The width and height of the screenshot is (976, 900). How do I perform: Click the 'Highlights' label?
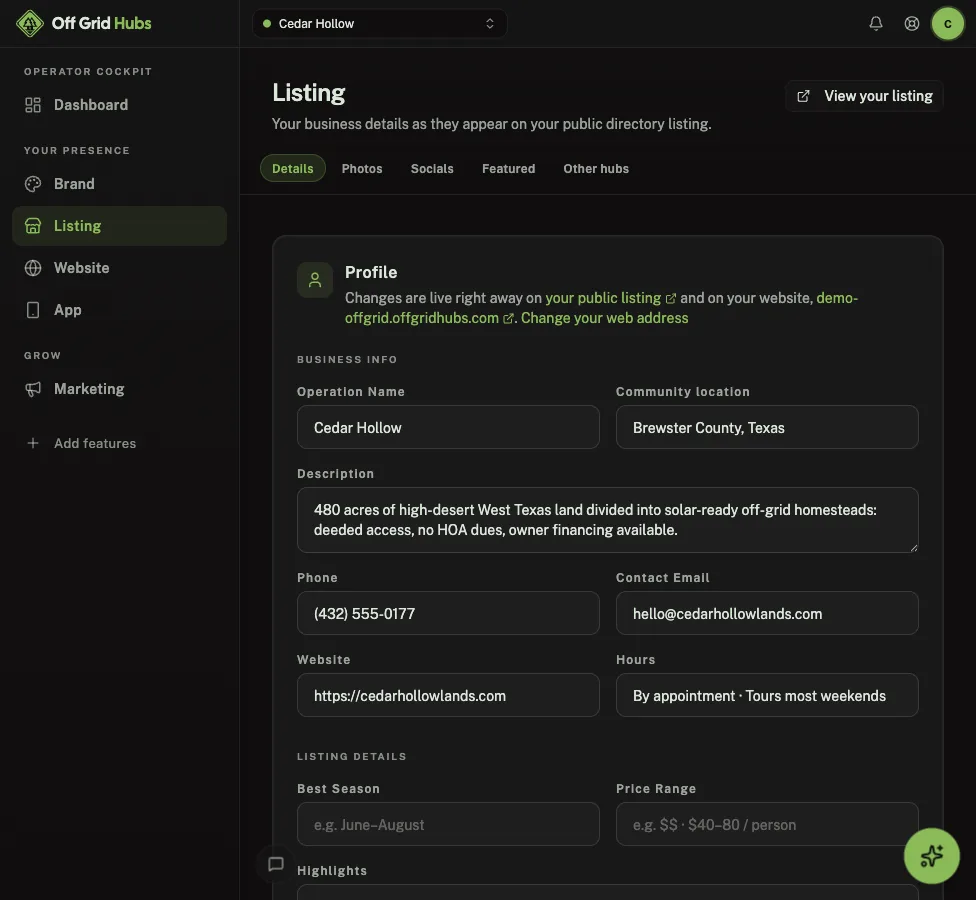click(332, 871)
